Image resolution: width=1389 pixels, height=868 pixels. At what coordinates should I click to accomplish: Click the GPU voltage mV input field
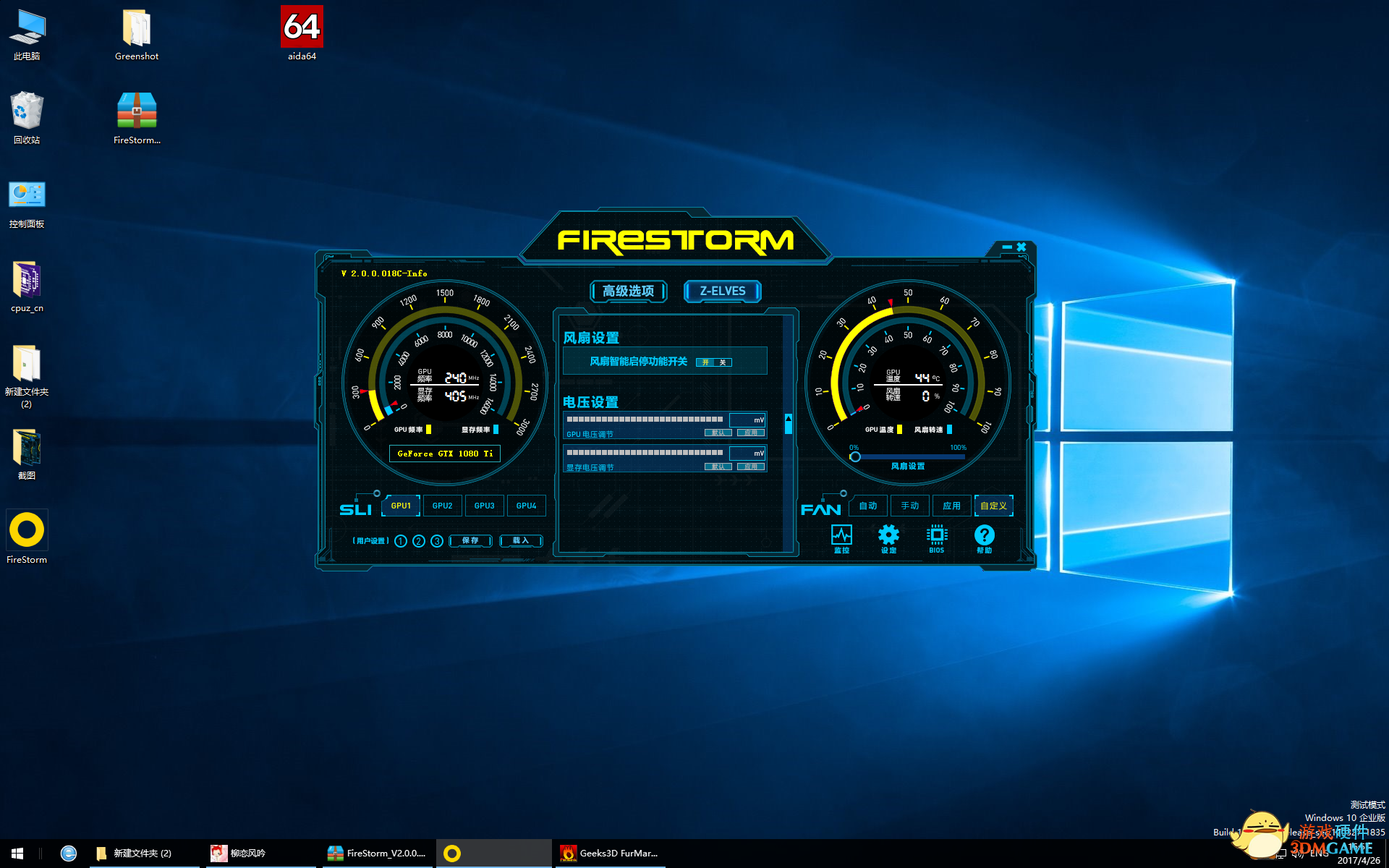point(747,420)
